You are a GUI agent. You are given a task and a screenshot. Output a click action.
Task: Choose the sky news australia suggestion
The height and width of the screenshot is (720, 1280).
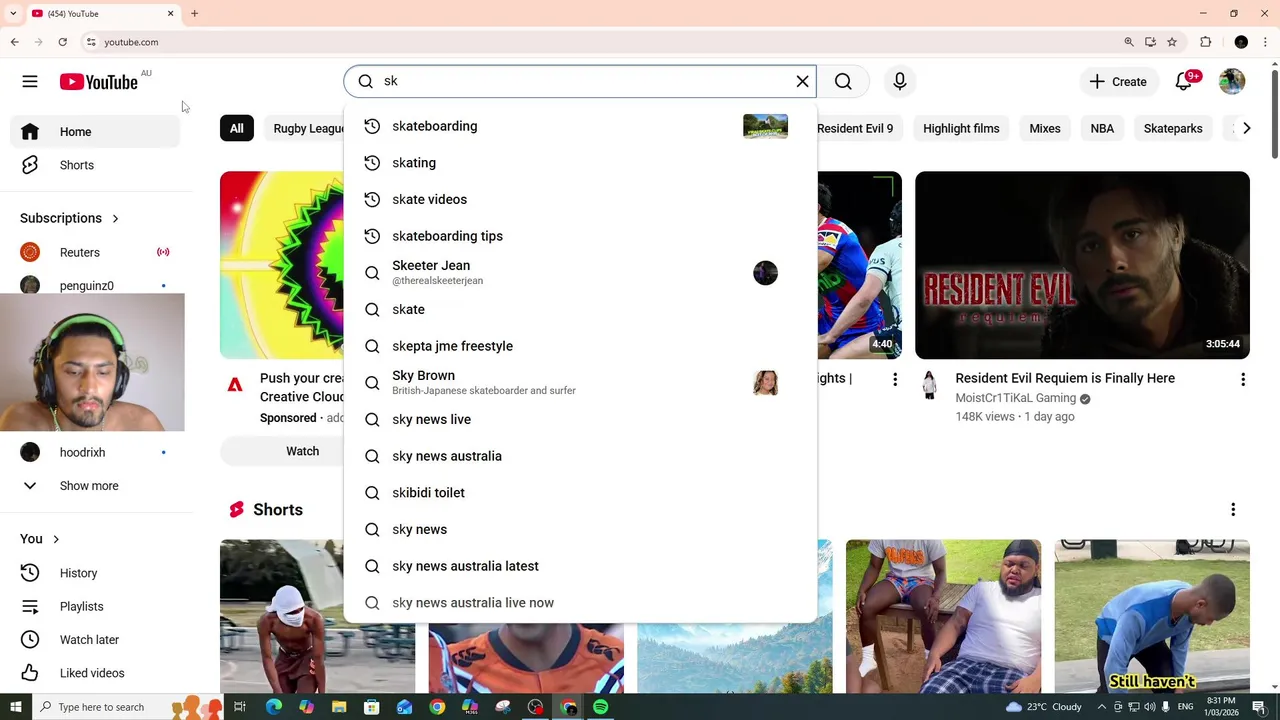pyautogui.click(x=580, y=456)
